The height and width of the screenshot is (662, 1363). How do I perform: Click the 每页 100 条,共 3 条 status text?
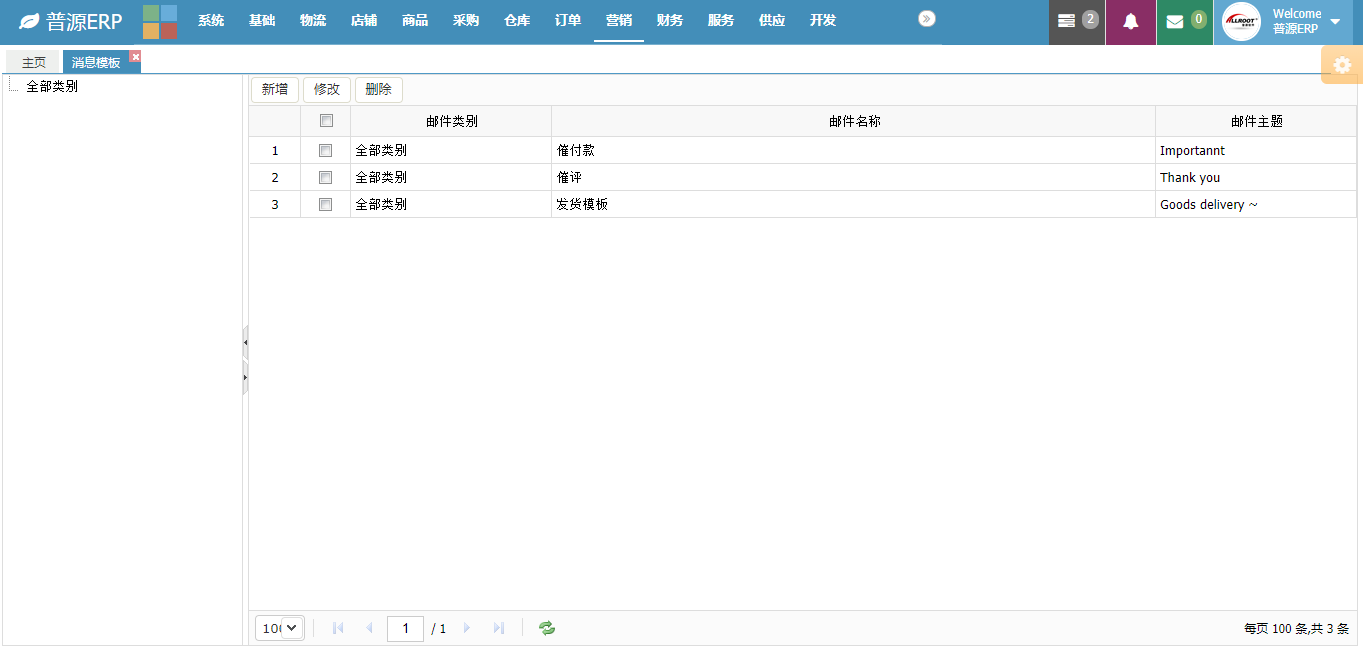[1296, 629]
